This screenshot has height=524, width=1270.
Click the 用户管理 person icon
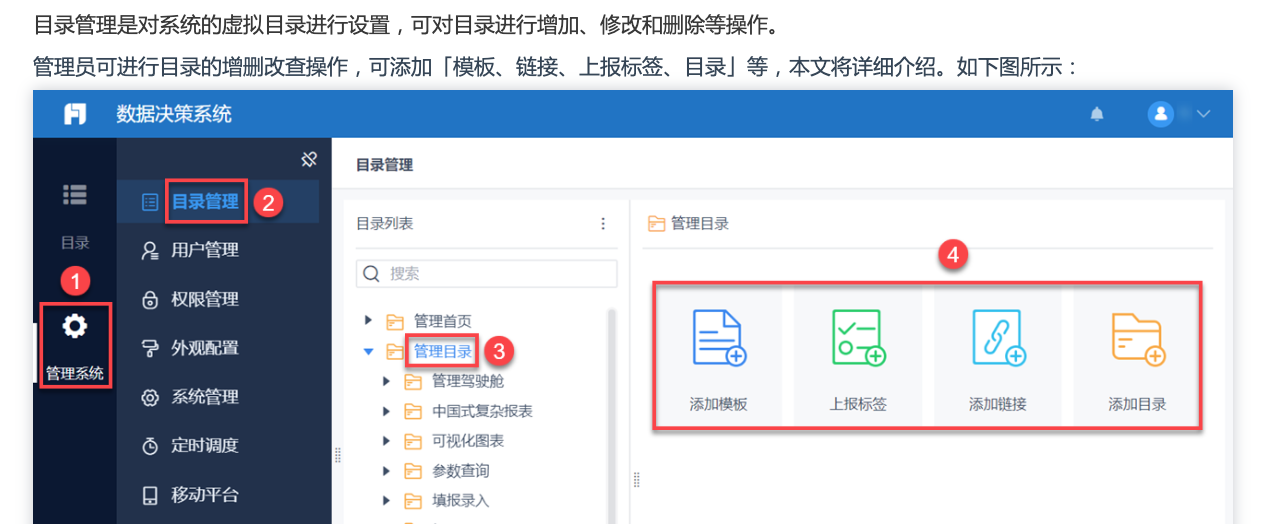(150, 250)
